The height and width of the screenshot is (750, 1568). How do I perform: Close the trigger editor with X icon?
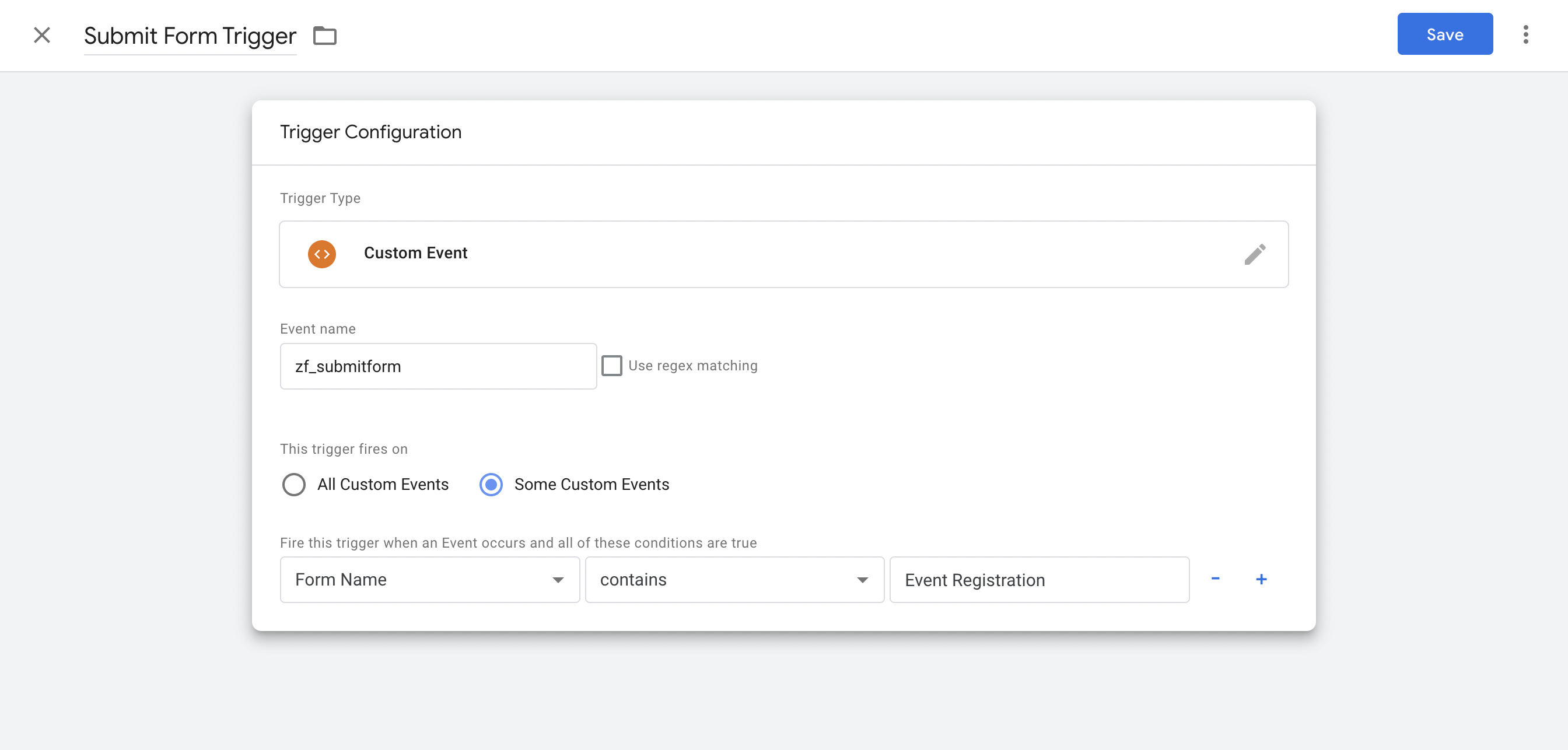[42, 34]
